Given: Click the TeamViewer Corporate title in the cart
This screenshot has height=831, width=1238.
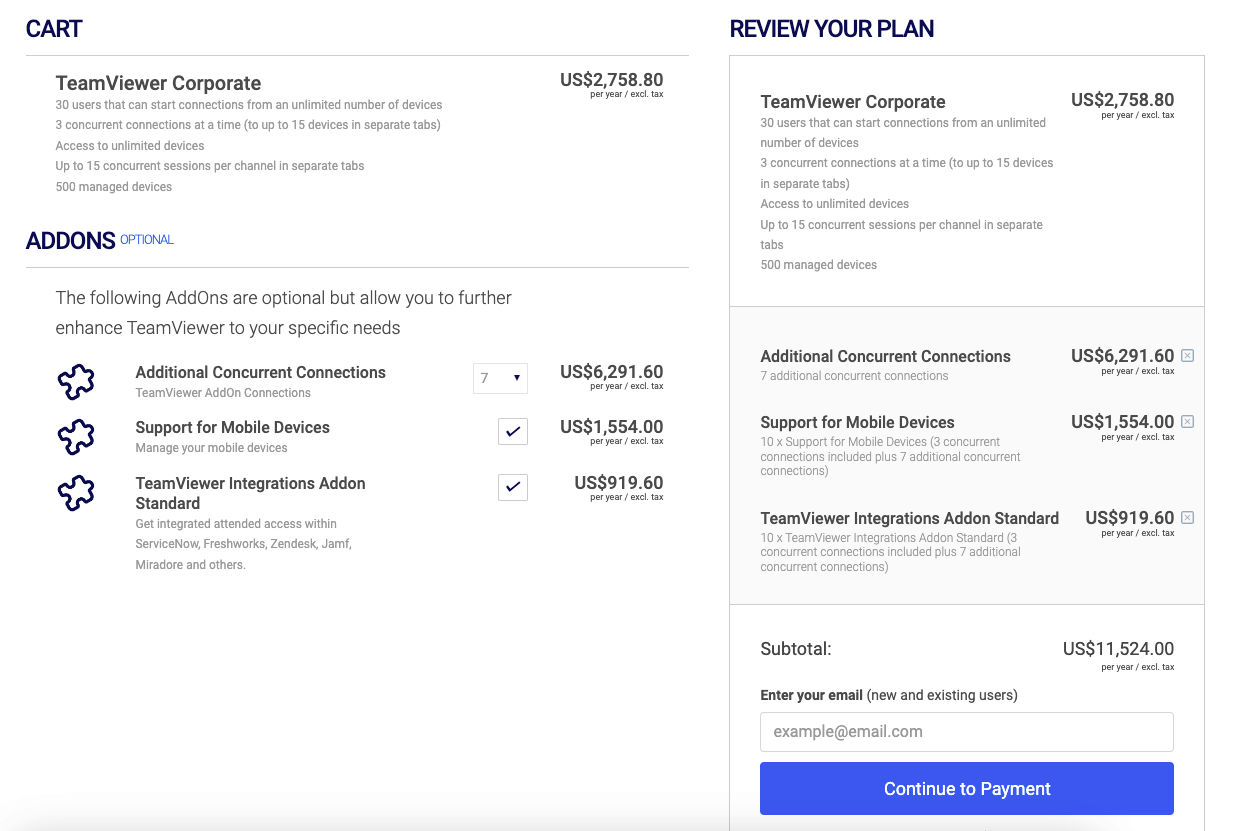Looking at the screenshot, I should point(158,83).
